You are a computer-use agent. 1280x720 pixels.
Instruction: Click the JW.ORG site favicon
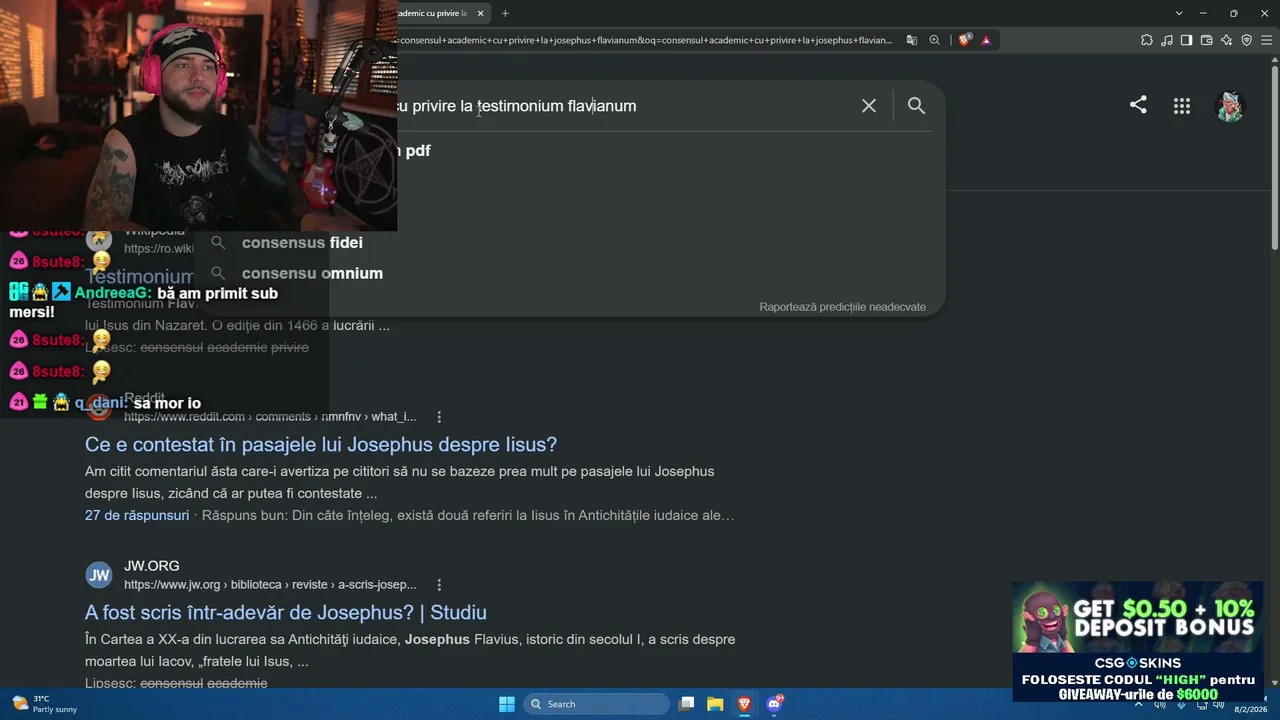pos(98,575)
